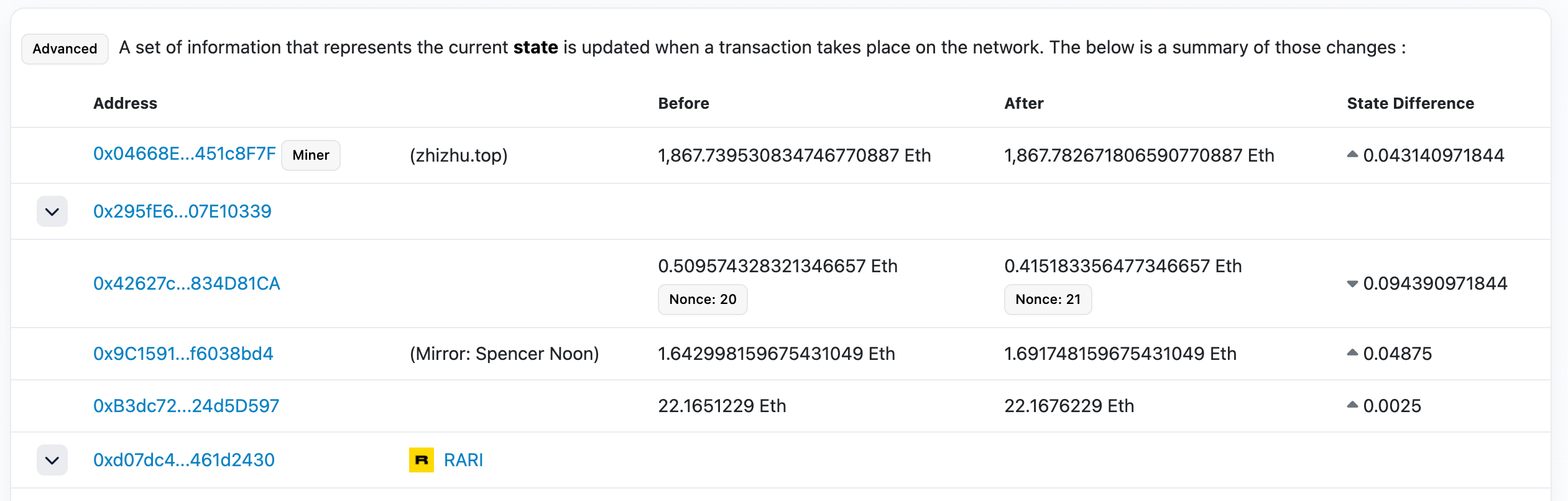Image resolution: width=1568 pixels, height=501 pixels.
Task: Open address 0x295fE6...07E10339
Action: tap(182, 211)
